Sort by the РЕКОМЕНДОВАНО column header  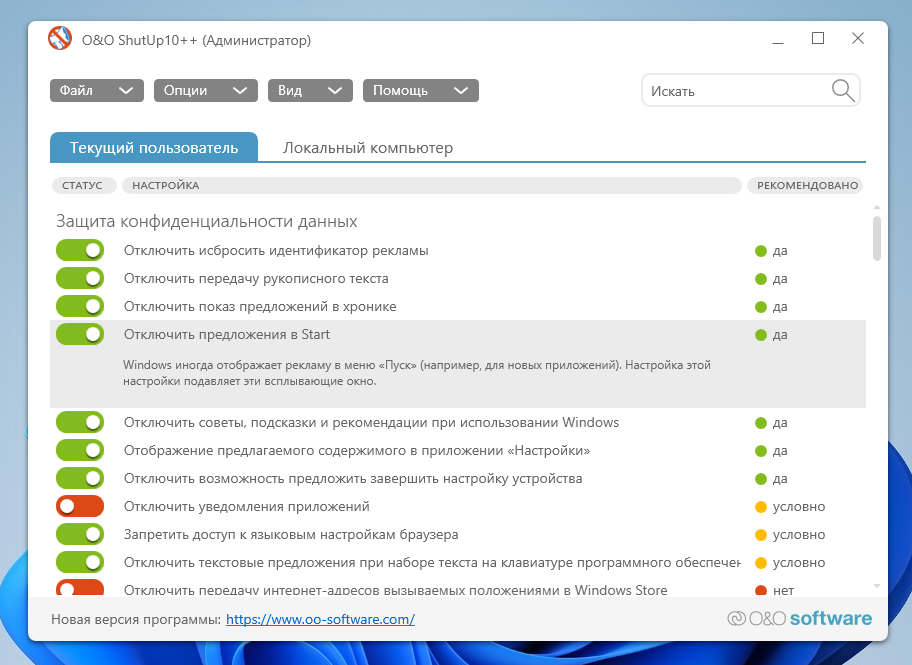[x=807, y=186]
